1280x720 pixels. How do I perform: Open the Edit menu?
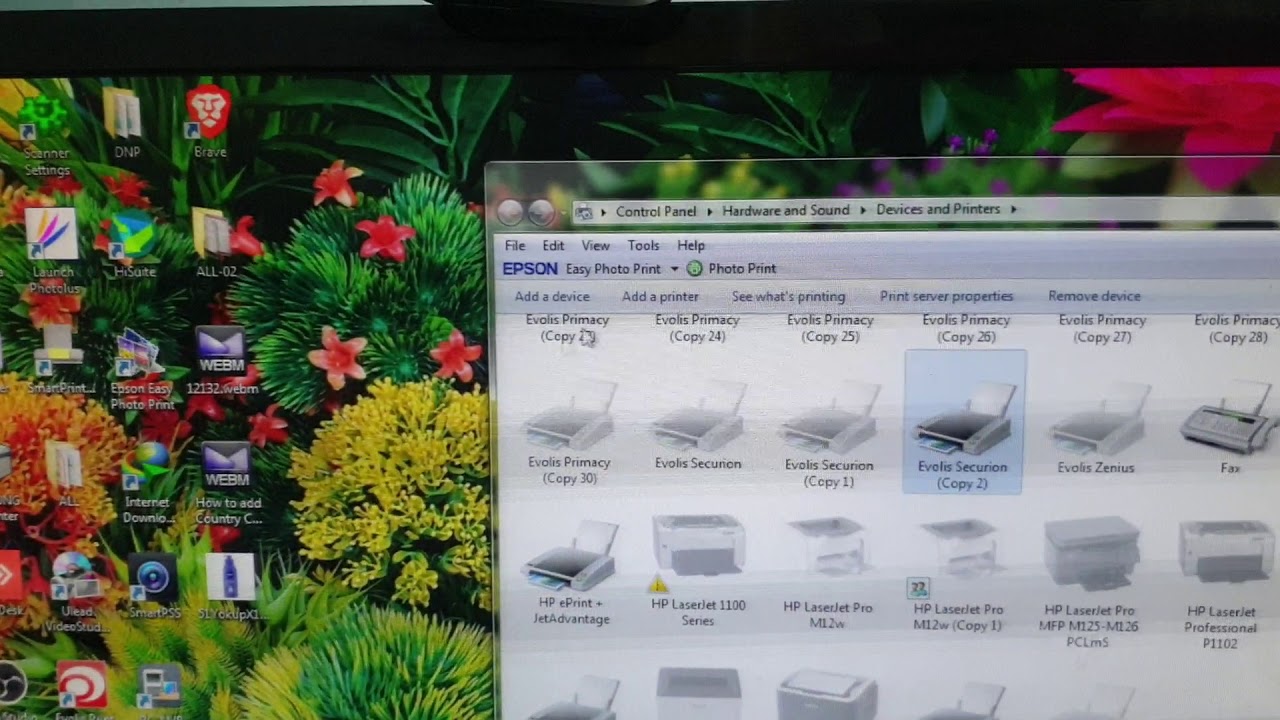[553, 245]
